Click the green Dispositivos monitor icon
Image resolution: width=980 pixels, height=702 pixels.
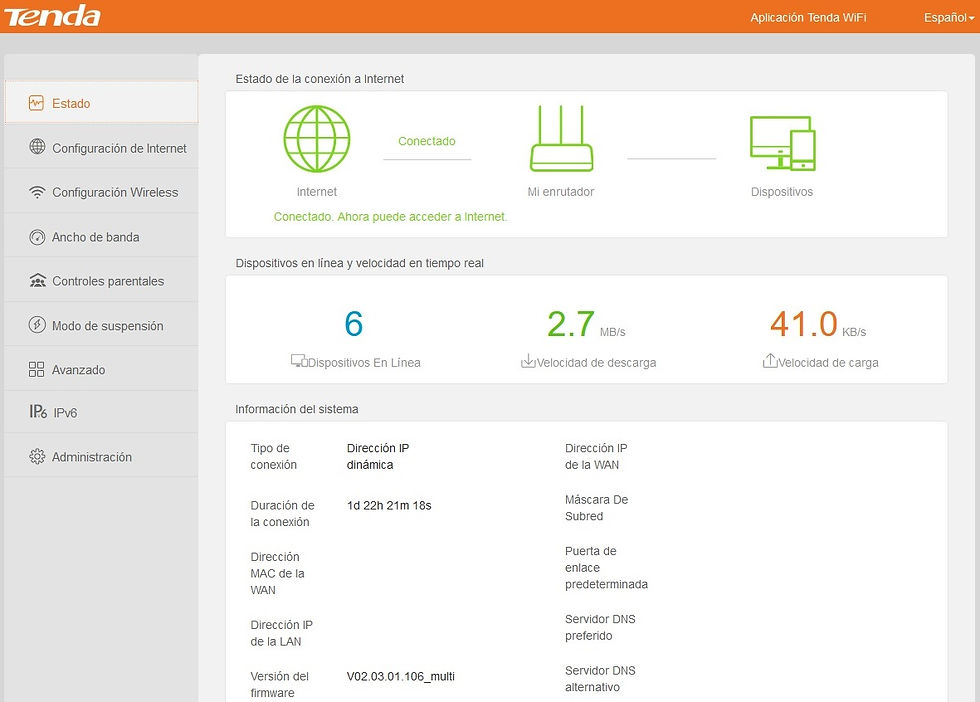[x=782, y=143]
